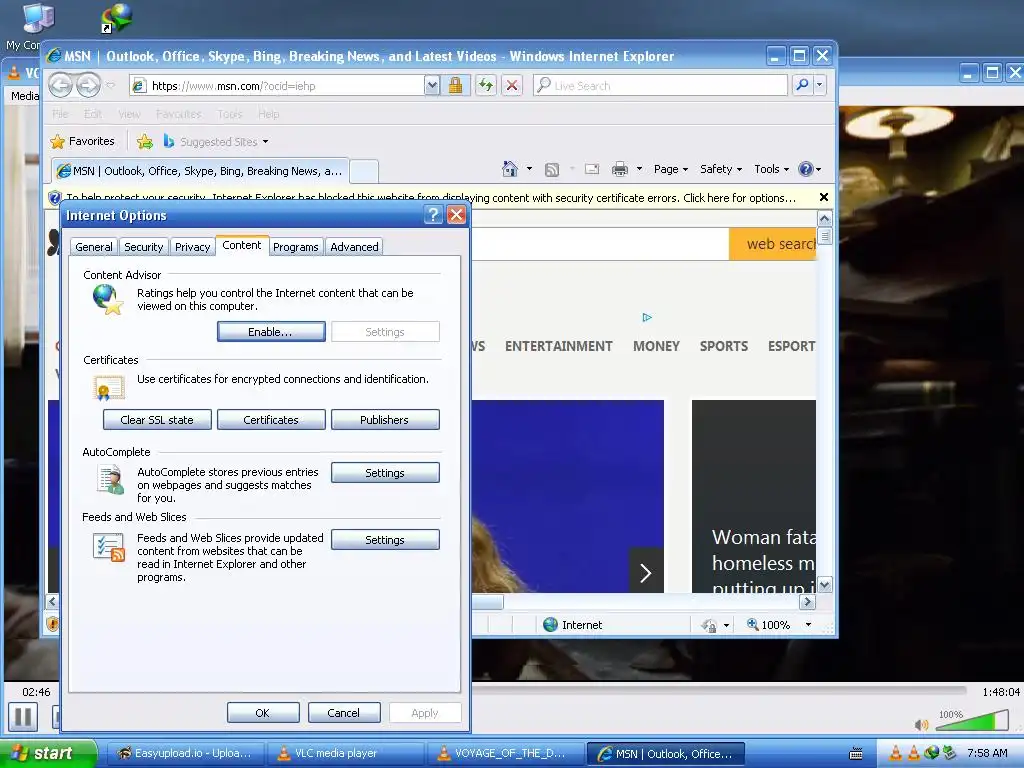Screen dimensions: 1024x768
Task: Open the zoom level dropdown arrow
Action: tap(808, 625)
